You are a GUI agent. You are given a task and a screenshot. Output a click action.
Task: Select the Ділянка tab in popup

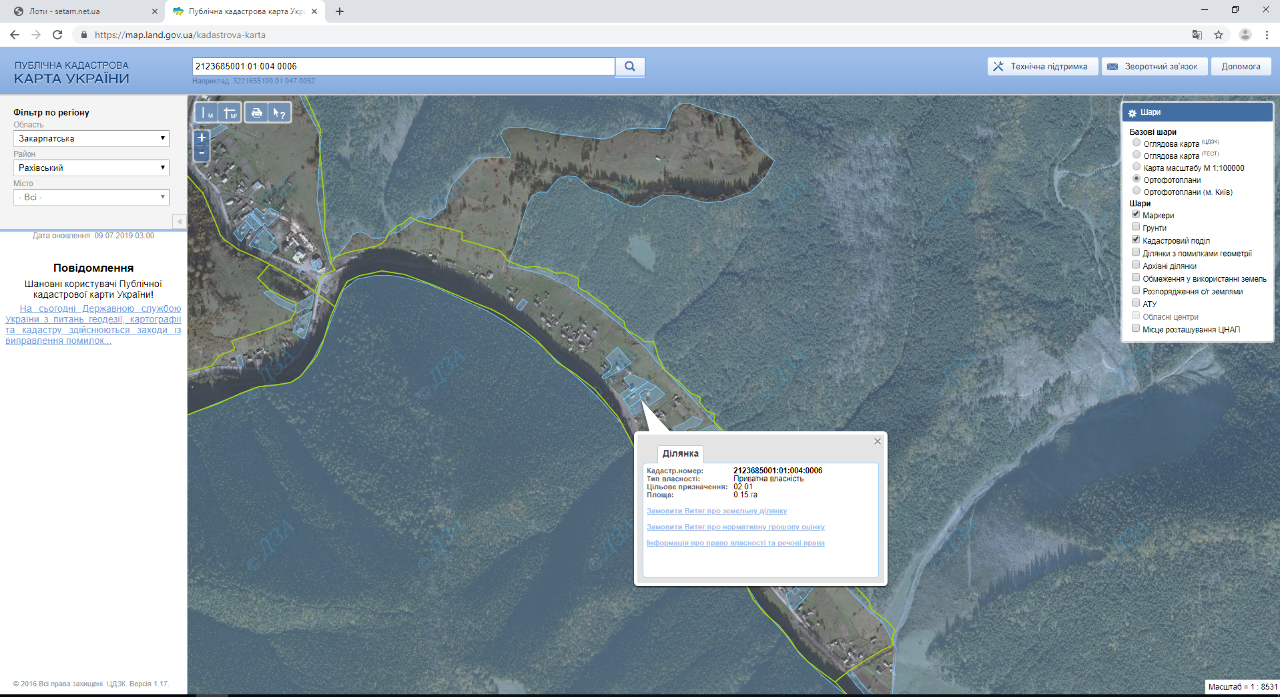(680, 453)
